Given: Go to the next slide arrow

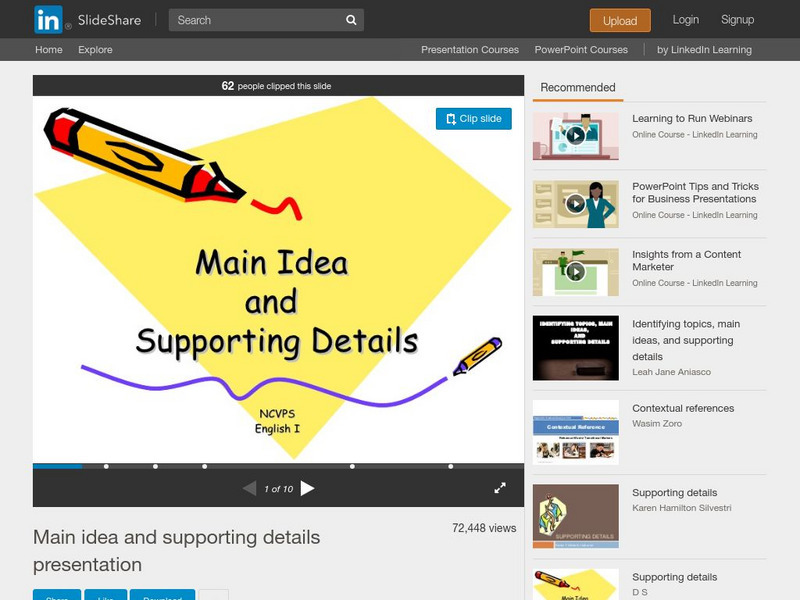Looking at the screenshot, I should tap(307, 488).
